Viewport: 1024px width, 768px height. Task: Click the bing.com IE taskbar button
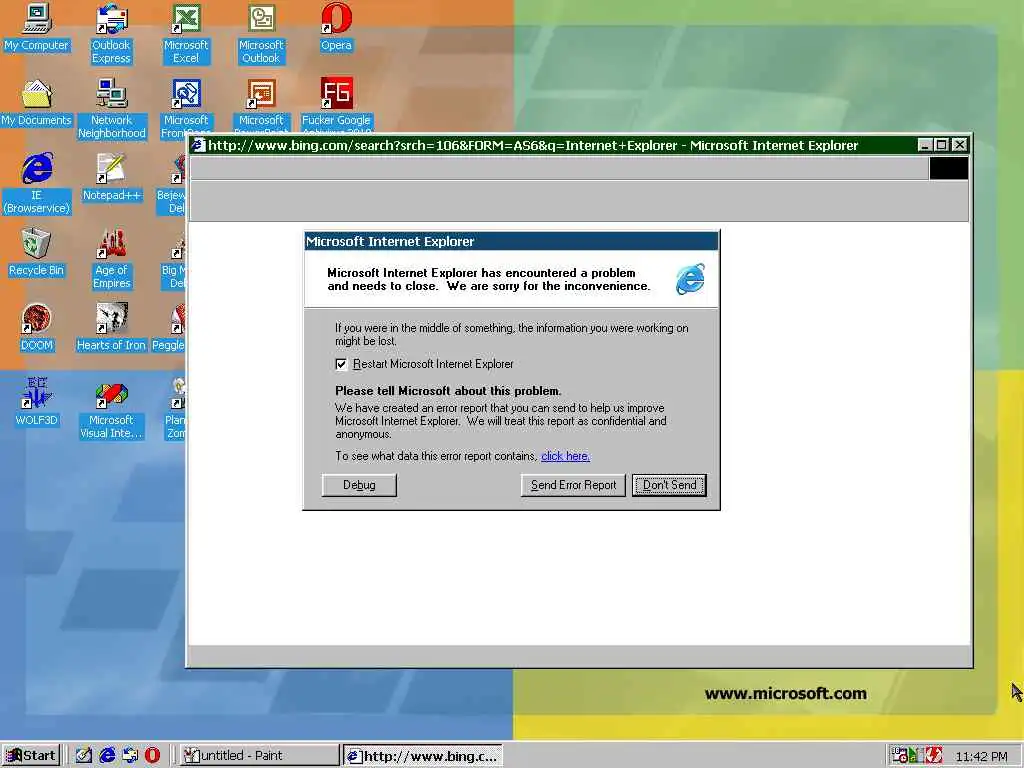click(423, 756)
